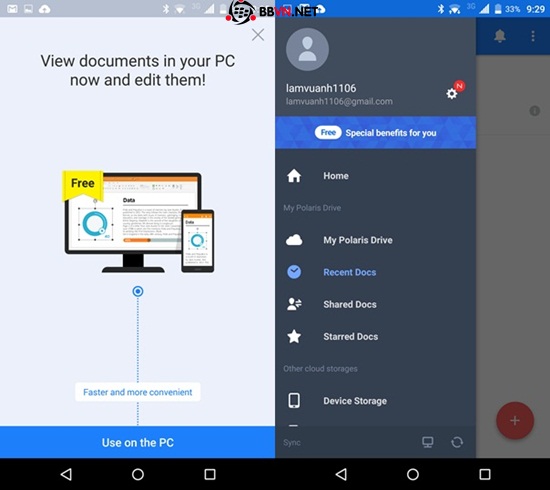Tap Recents square button on right screen
Screen dimensions: 550x490
485,474
